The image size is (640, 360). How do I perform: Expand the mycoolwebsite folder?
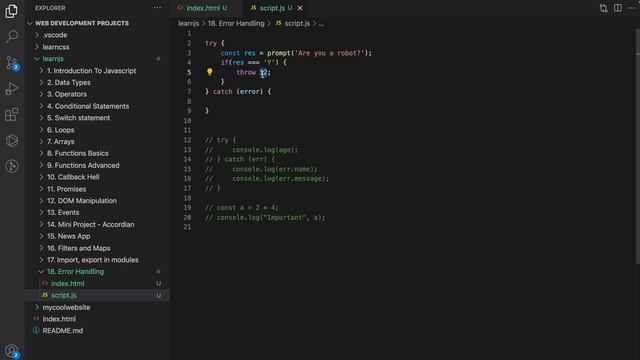coord(66,307)
